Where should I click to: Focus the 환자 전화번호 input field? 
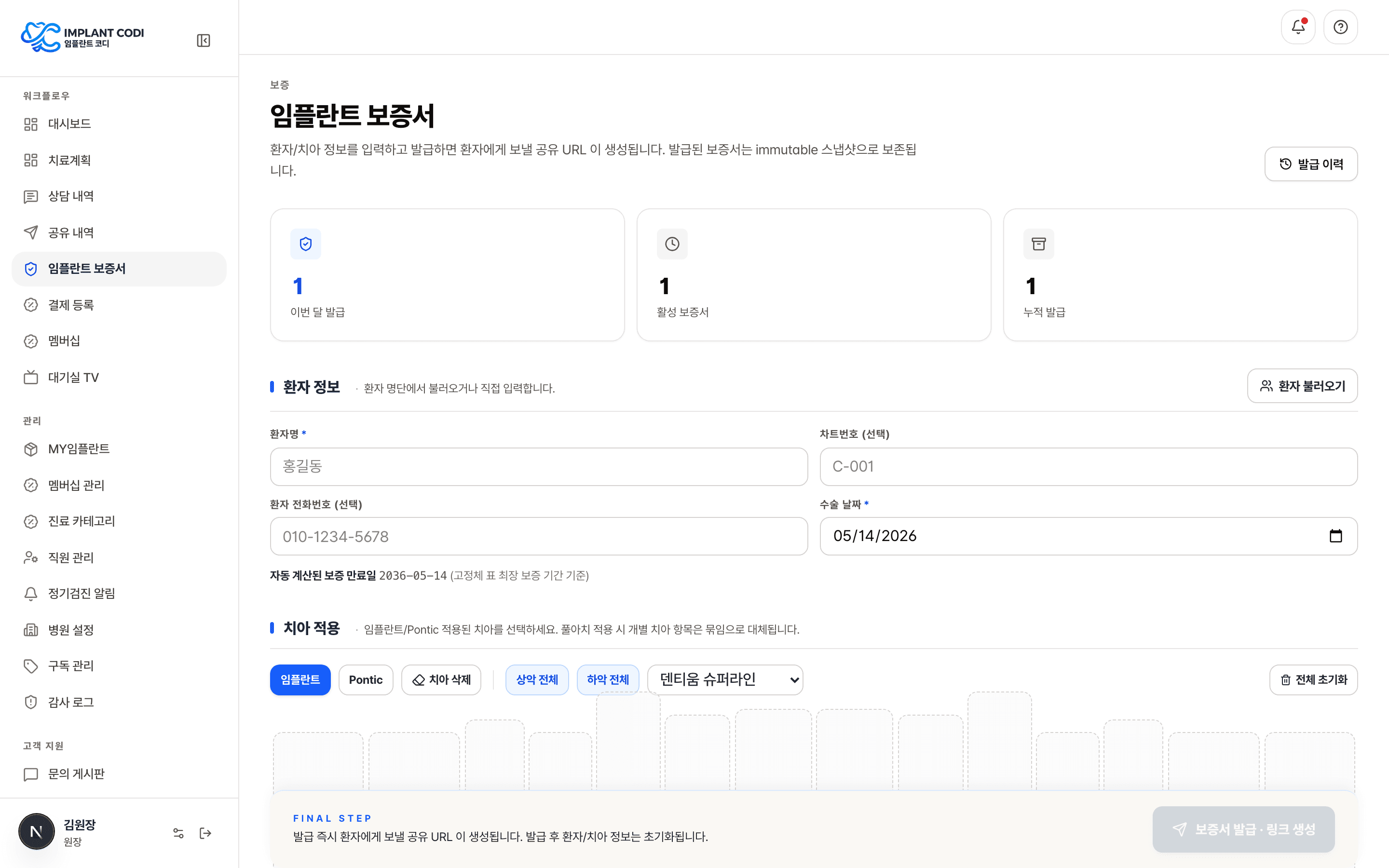(538, 536)
